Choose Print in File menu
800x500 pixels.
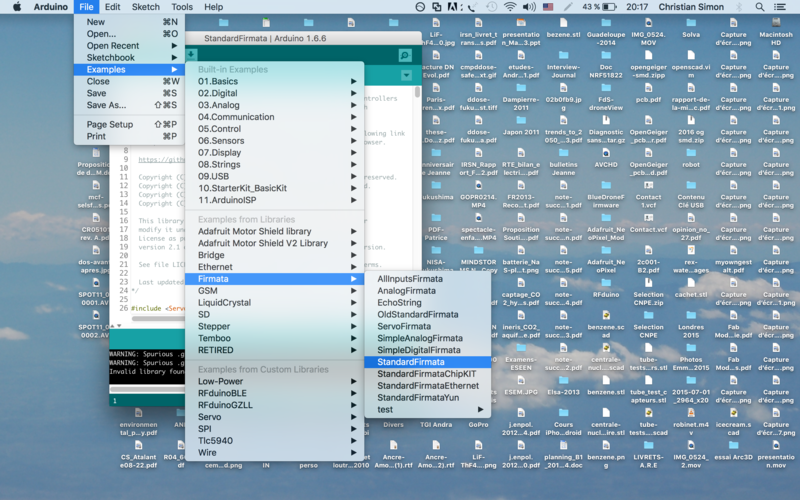130,136
